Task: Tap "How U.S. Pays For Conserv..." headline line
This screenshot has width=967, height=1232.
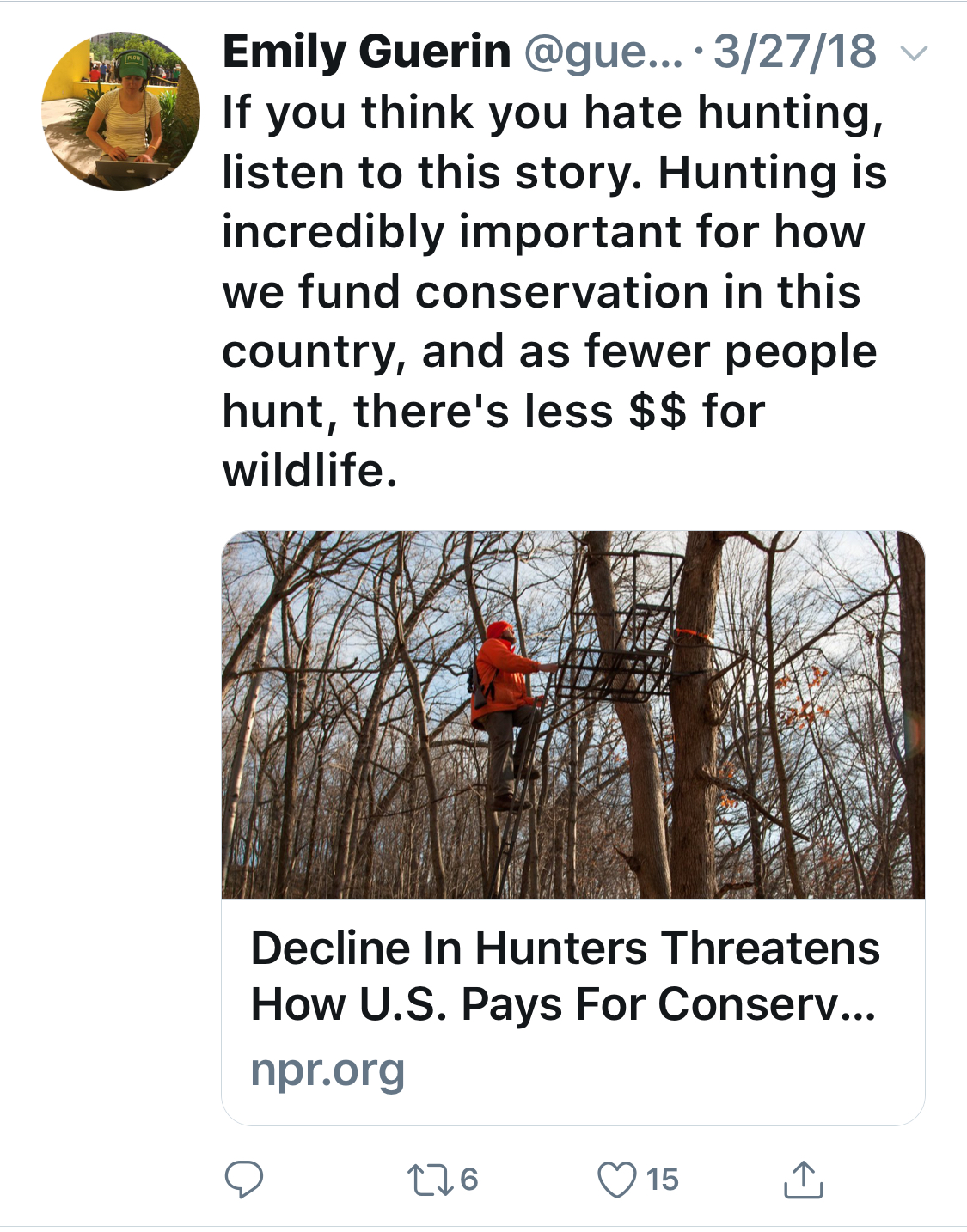Action: [563, 1004]
